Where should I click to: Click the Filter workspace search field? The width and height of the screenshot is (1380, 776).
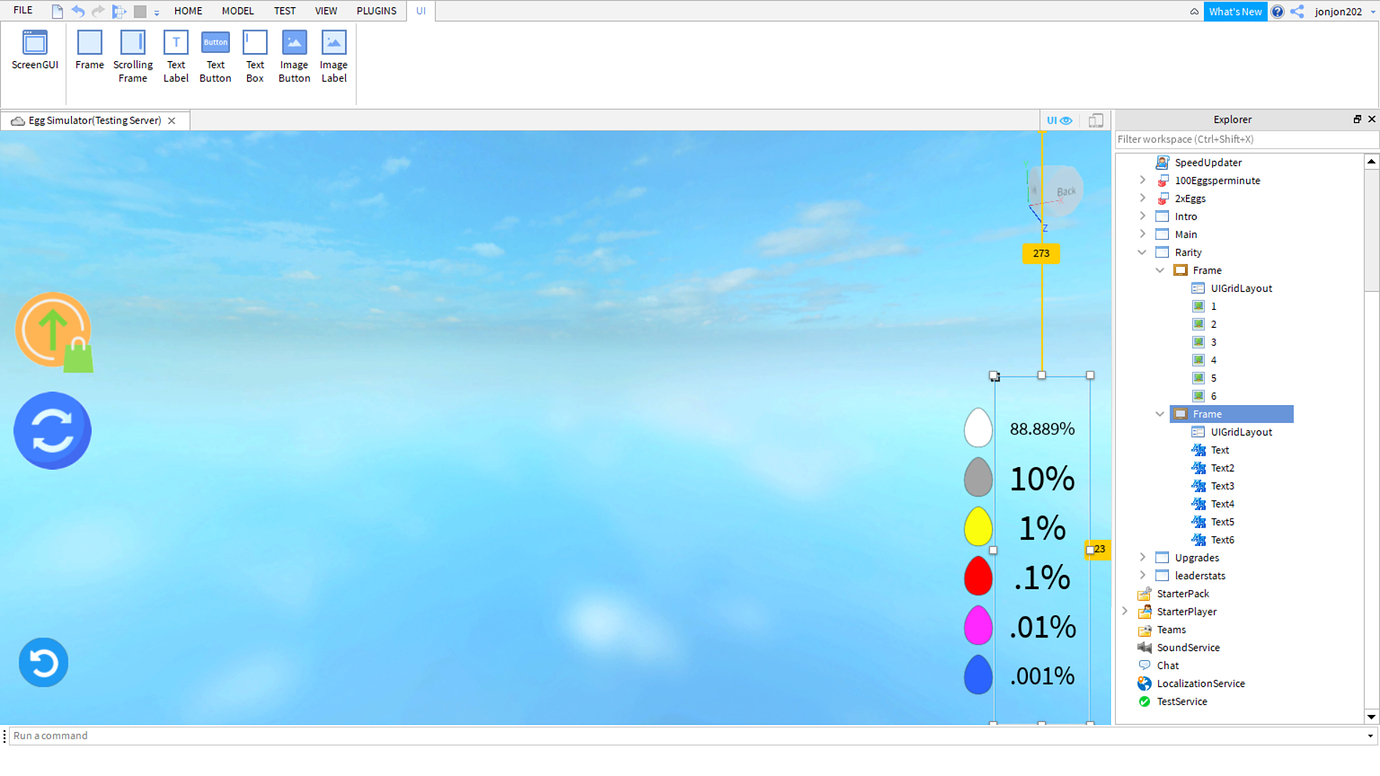pyautogui.click(x=1246, y=139)
